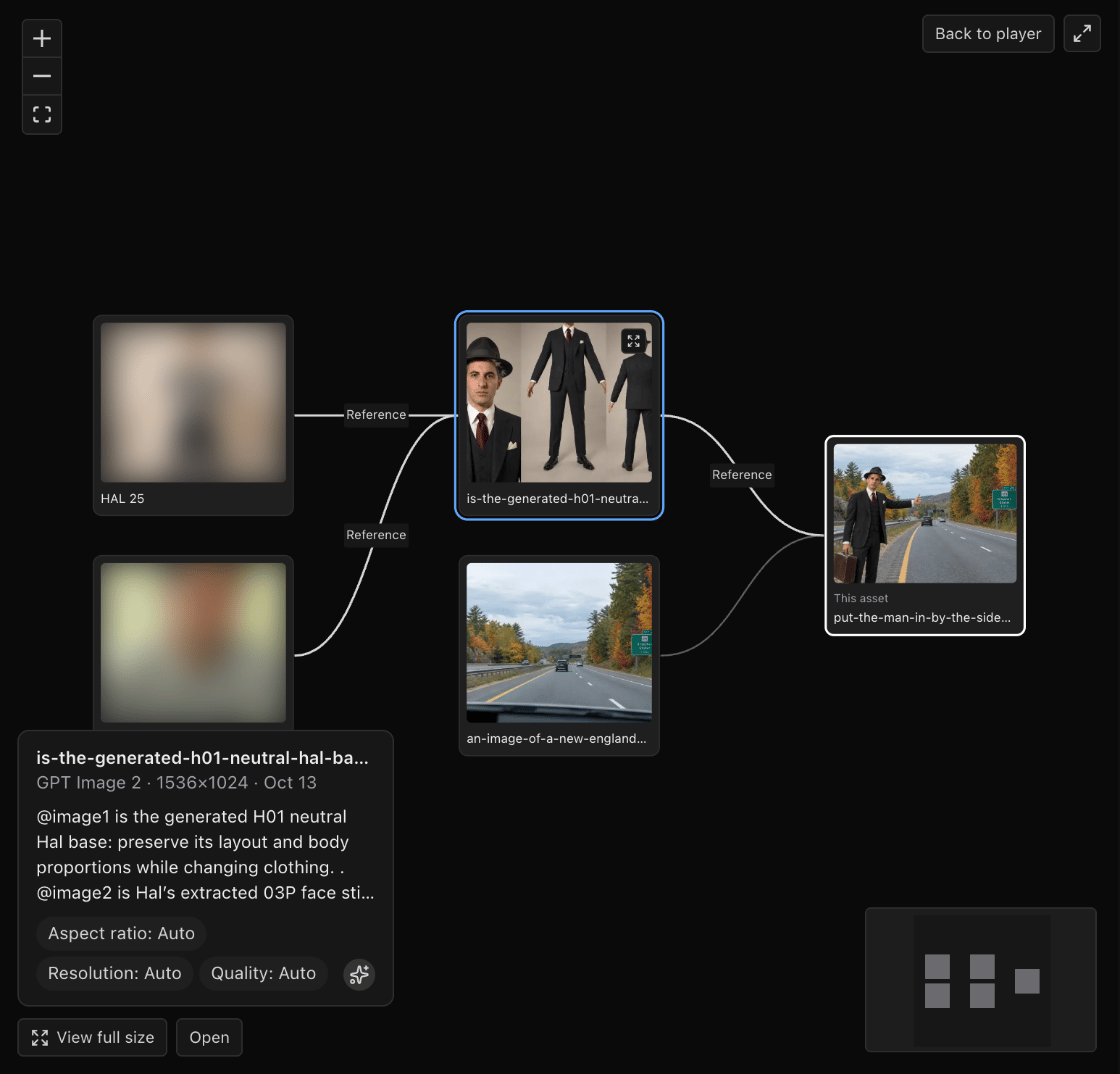Click Aspect ratio: Auto chip

[x=121, y=933]
